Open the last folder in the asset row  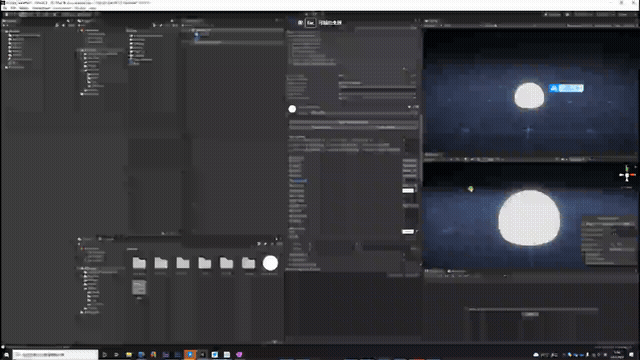248,263
